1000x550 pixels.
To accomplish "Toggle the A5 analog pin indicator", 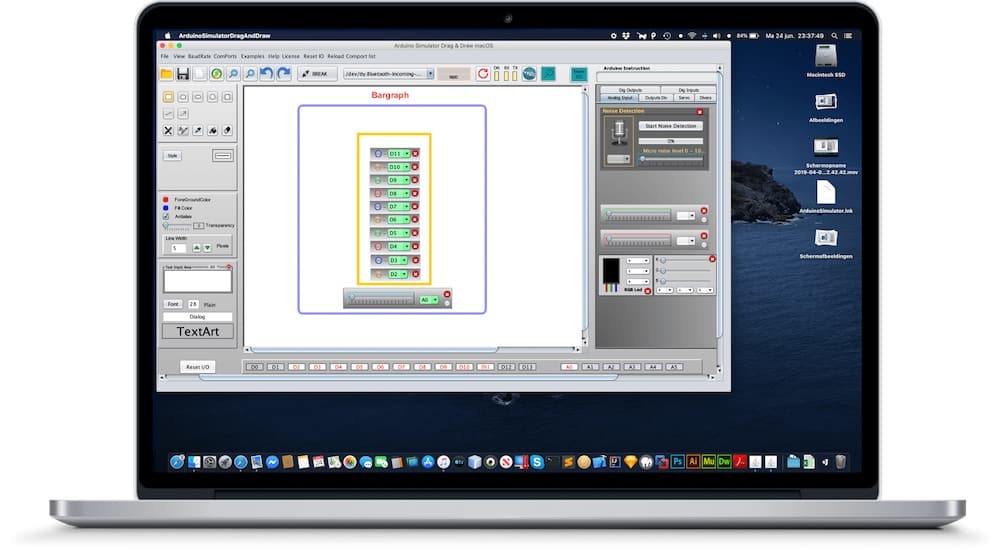I will click(x=674, y=367).
